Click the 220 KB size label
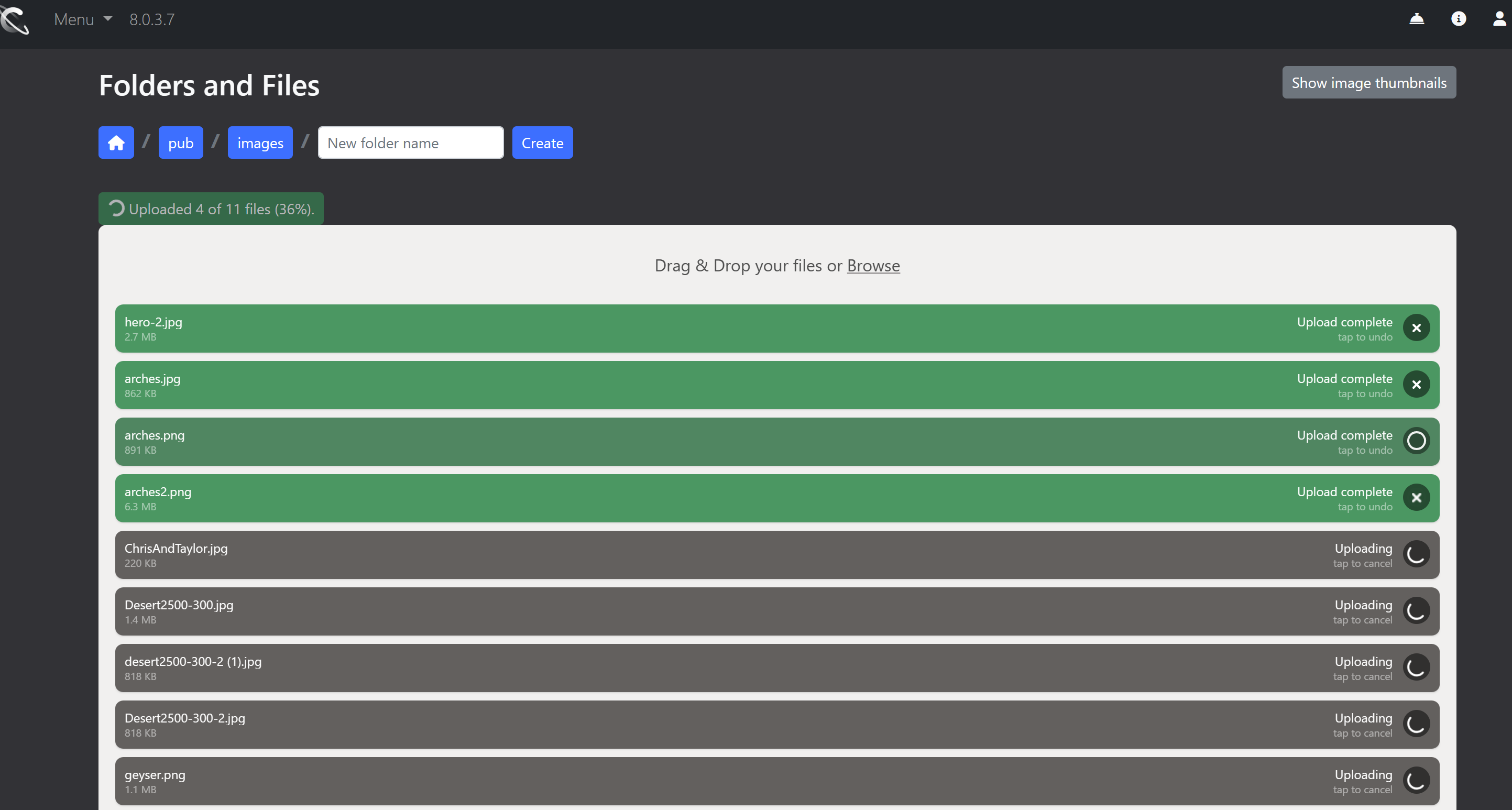Screen dimensions: 1512x810 point(140,563)
